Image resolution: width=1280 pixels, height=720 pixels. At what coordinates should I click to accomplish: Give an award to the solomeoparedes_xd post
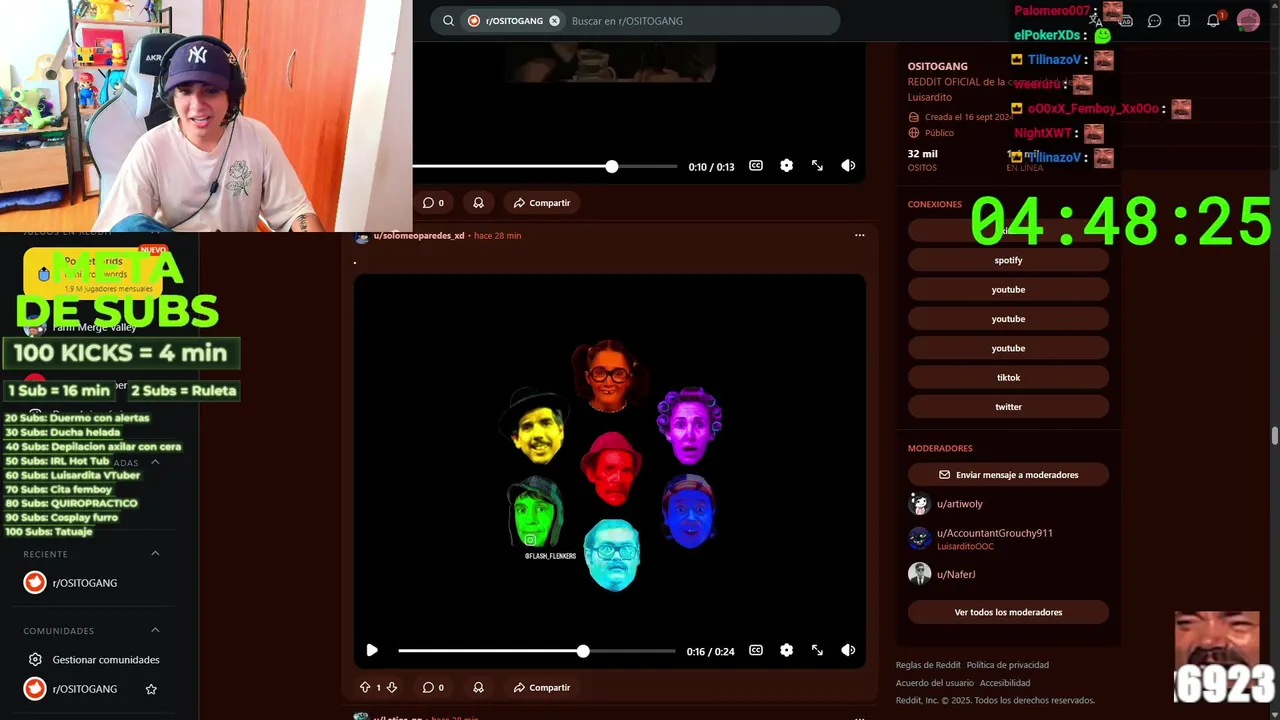pyautogui.click(x=478, y=688)
